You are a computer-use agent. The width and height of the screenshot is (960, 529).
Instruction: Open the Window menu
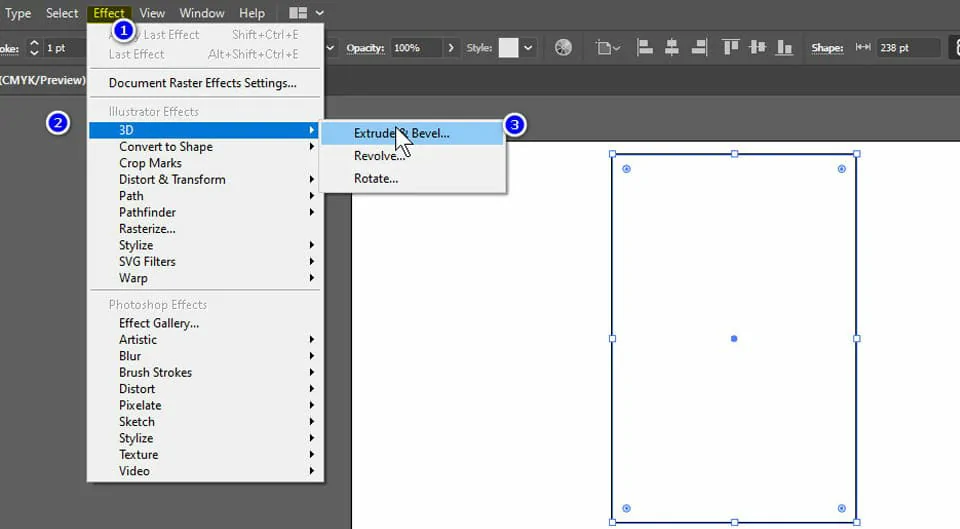pos(201,13)
